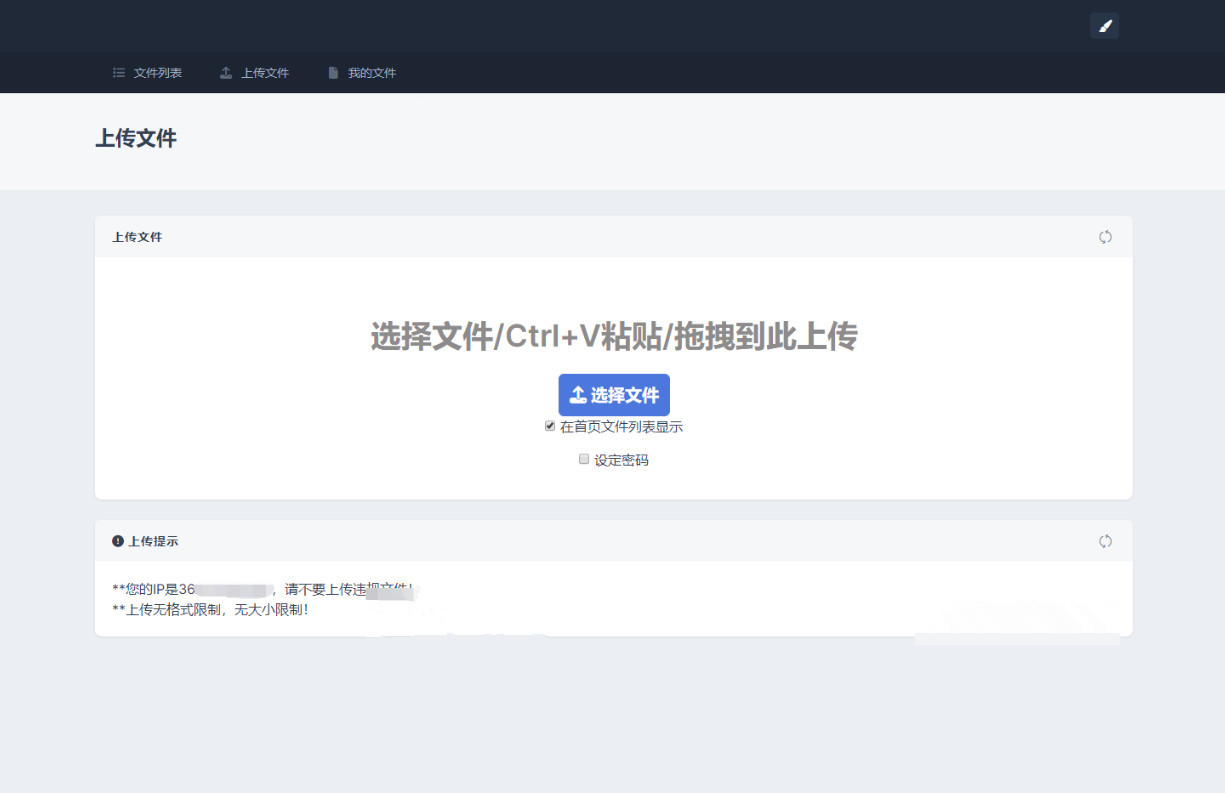
Task: Go to 我的文件 in the navigation bar
Action: [372, 73]
